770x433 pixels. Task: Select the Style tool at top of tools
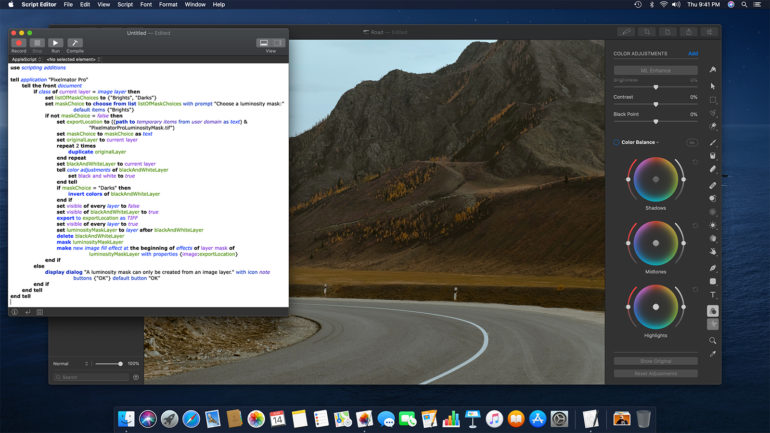713,70
